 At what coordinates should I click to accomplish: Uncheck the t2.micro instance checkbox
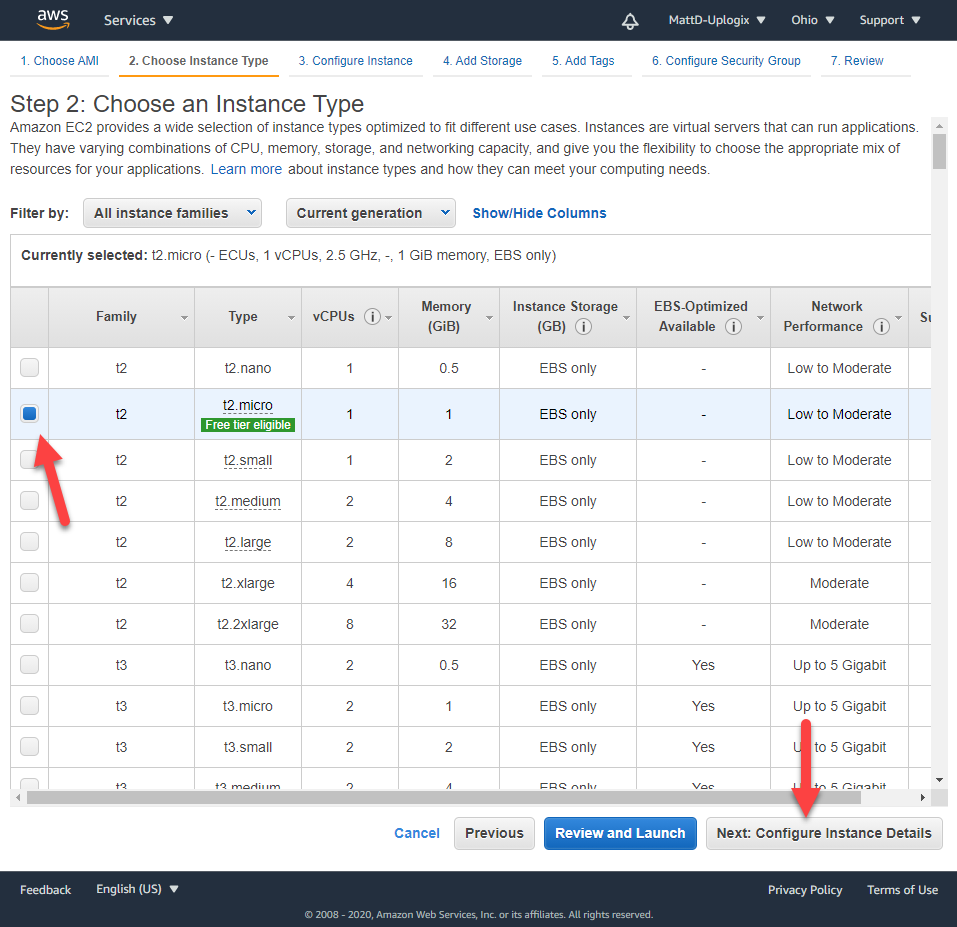coord(29,413)
